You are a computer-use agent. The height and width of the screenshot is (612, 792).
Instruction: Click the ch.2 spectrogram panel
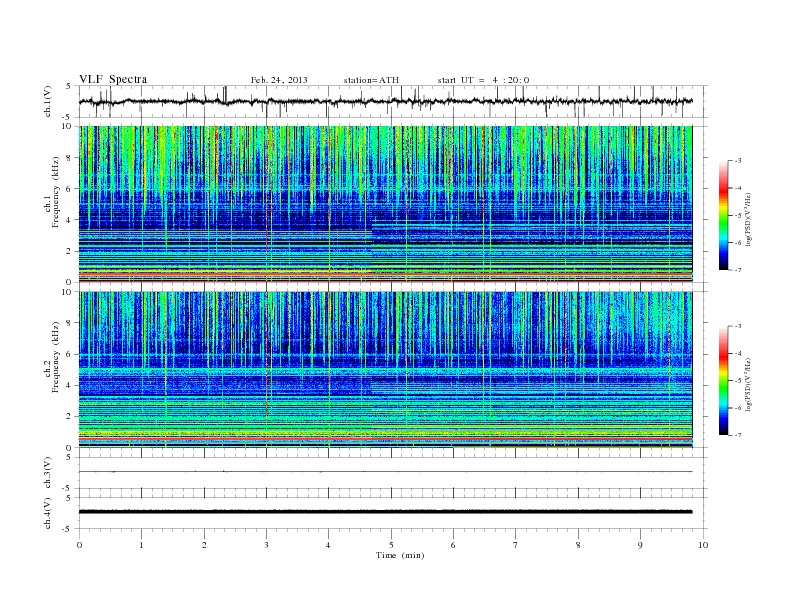coord(385,370)
